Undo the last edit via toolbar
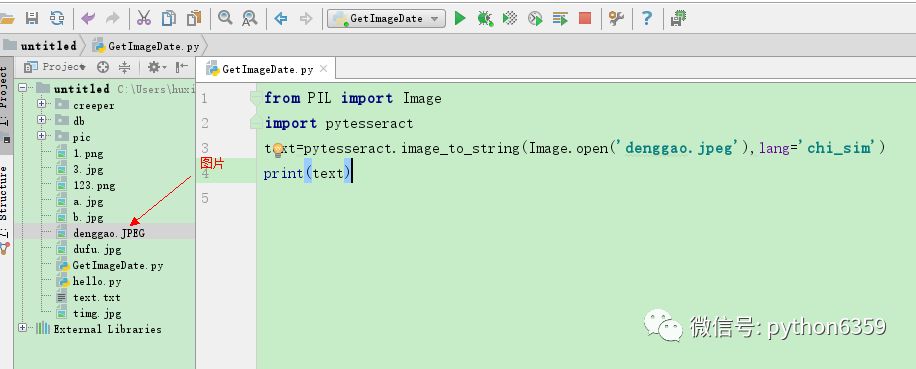The width and height of the screenshot is (916, 369). tap(88, 19)
